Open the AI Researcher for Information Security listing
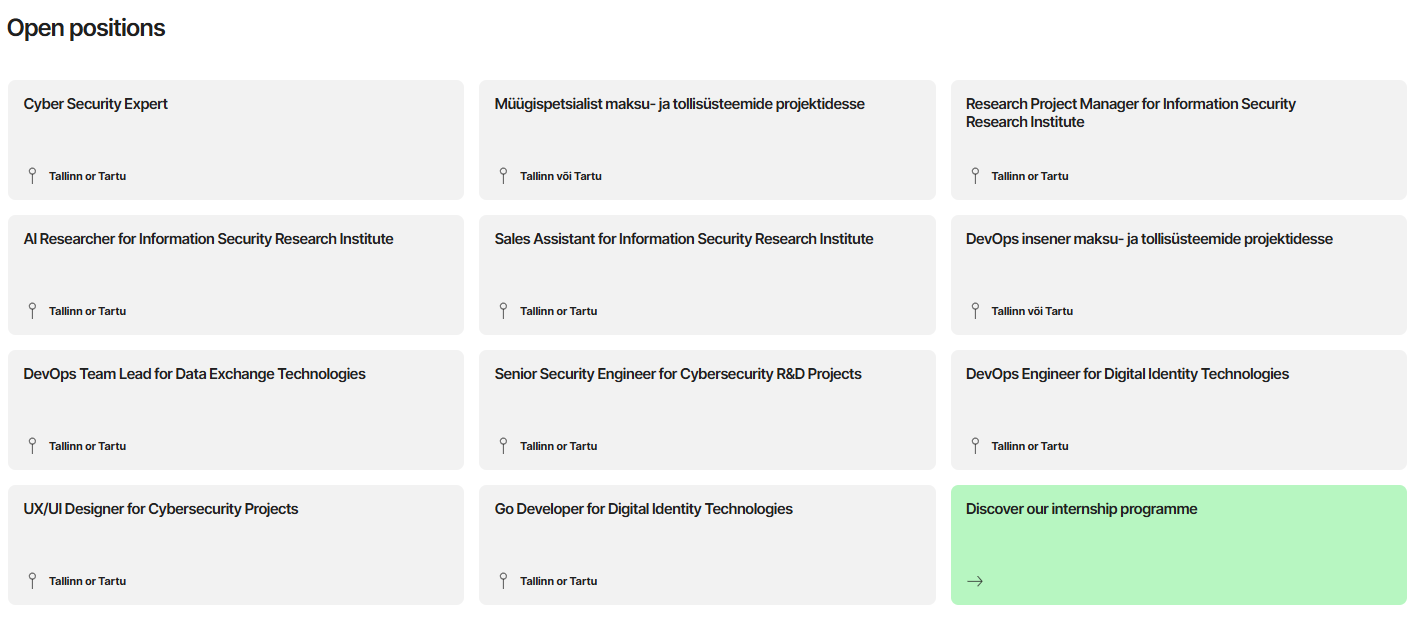This screenshot has width=1410, height=618. (235, 275)
